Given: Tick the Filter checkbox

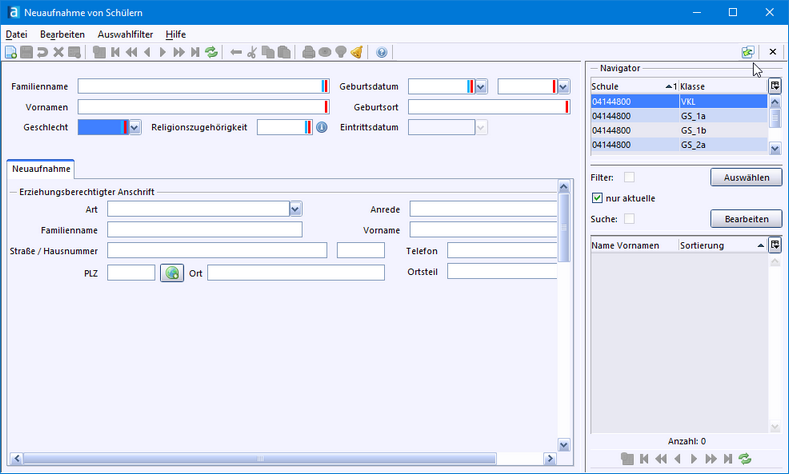Looking at the screenshot, I should [x=629, y=177].
